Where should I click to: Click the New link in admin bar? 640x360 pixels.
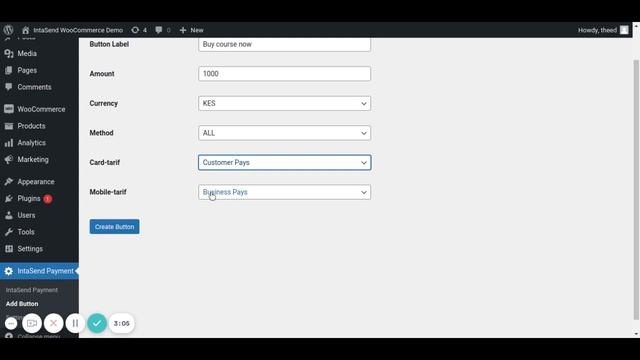197,30
